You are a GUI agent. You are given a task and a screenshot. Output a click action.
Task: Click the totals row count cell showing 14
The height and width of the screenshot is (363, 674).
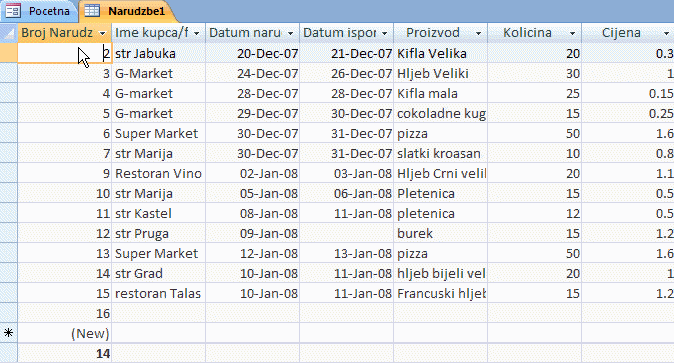click(64, 354)
